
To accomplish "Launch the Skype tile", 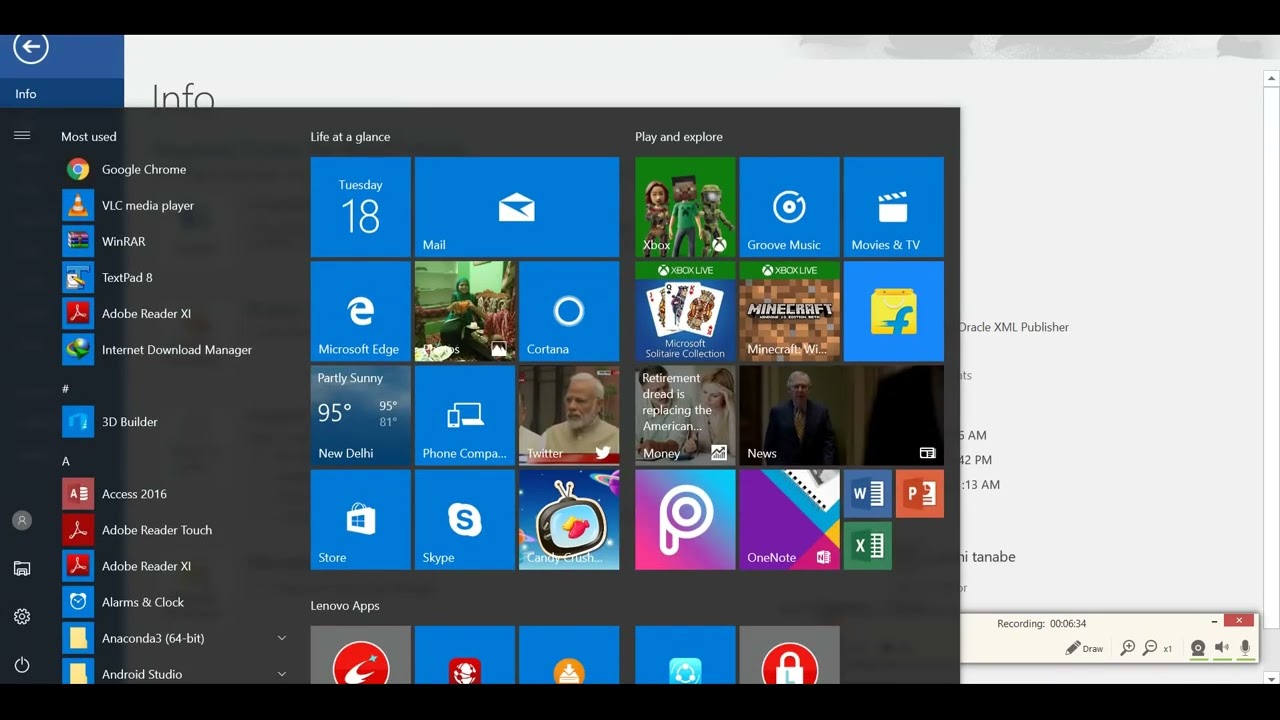I will [x=465, y=520].
